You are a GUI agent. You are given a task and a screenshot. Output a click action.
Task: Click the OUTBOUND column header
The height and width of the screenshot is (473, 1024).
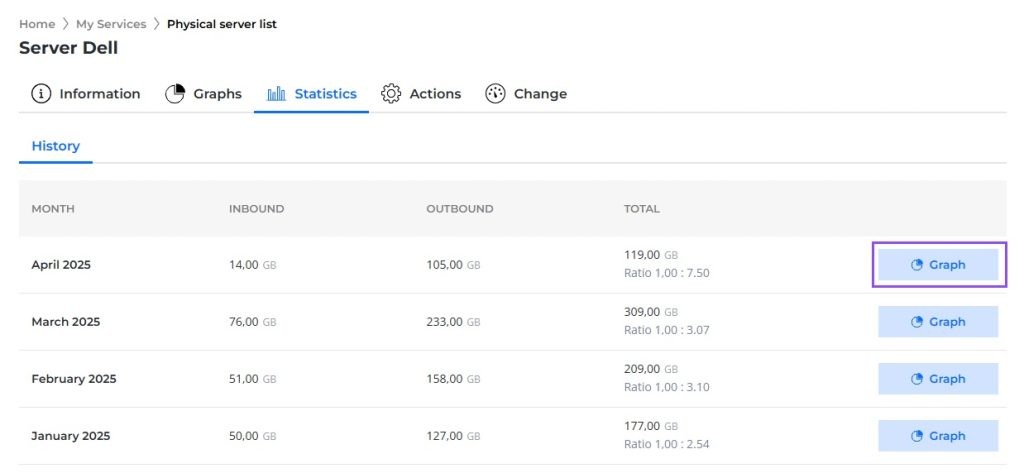(x=459, y=209)
